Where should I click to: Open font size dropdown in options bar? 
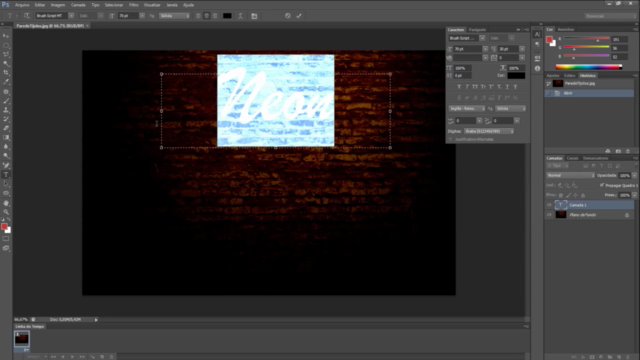click(142, 16)
